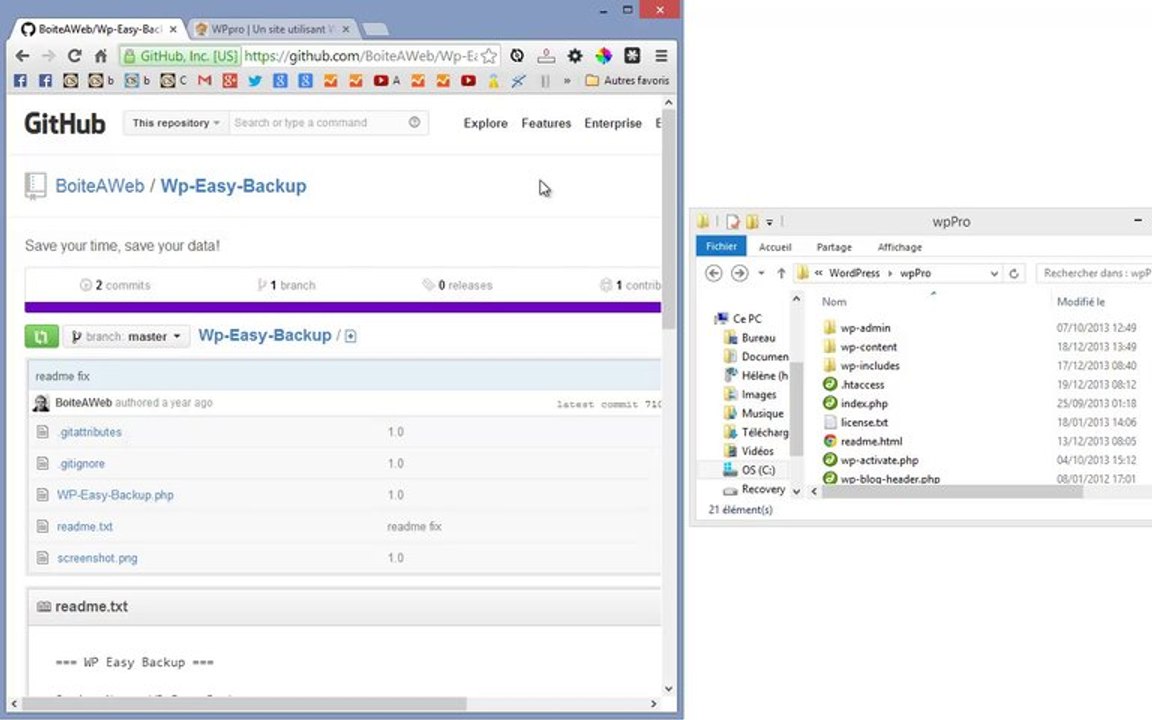Bookmark this page with the star icon
1152x720 pixels.
pyautogui.click(x=489, y=56)
